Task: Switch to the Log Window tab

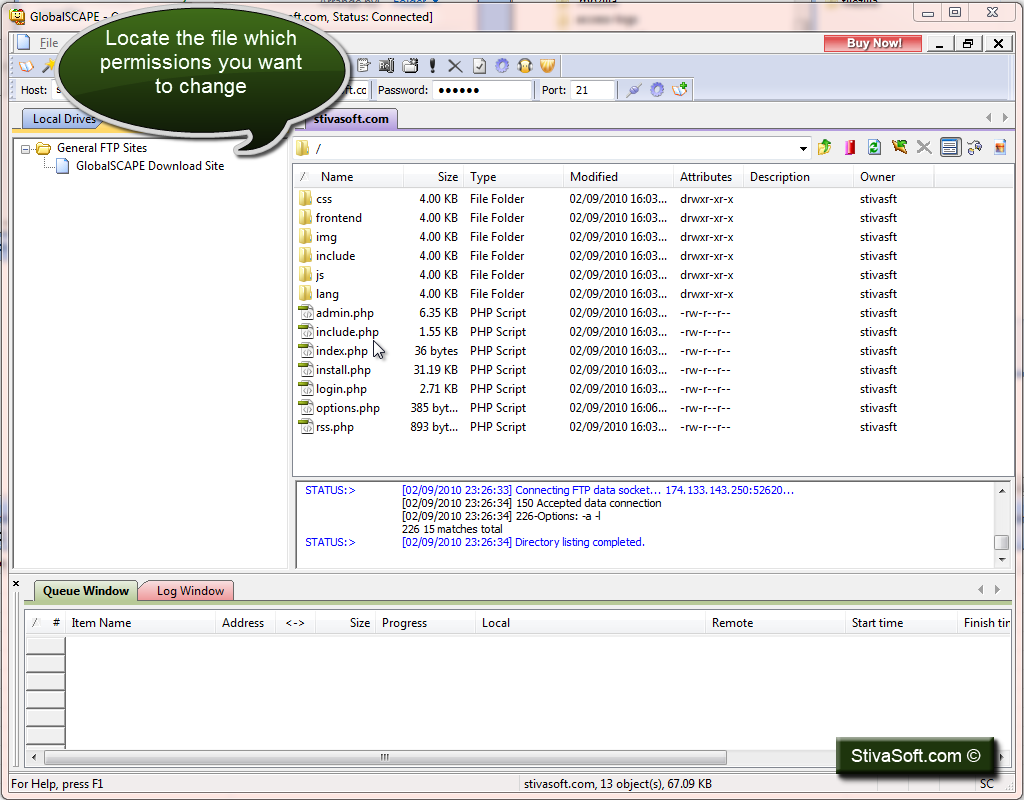Action: [x=190, y=590]
